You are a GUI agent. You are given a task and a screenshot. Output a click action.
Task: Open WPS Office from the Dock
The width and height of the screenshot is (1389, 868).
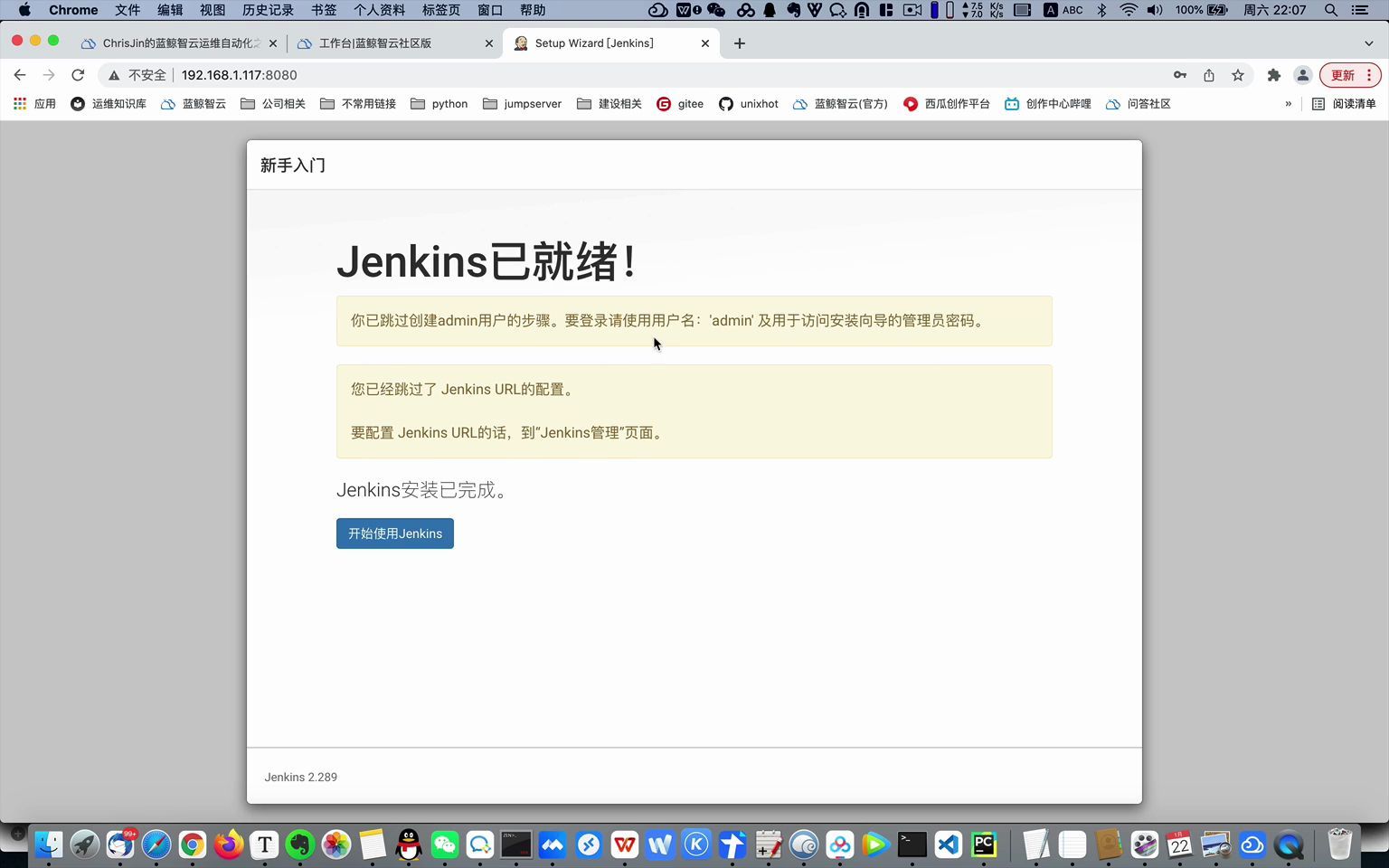[x=624, y=844]
